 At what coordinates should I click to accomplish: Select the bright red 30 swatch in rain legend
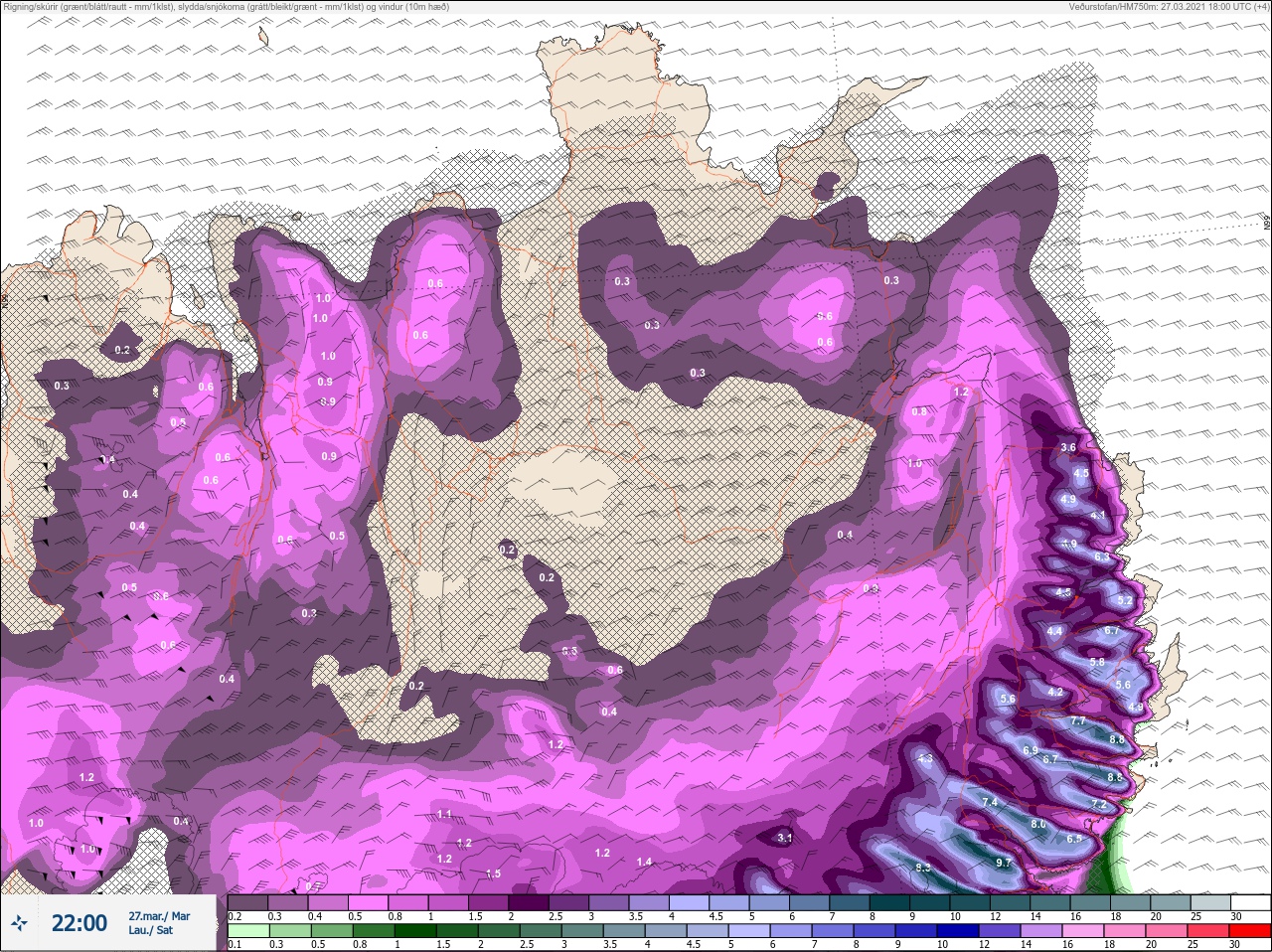click(1250, 931)
